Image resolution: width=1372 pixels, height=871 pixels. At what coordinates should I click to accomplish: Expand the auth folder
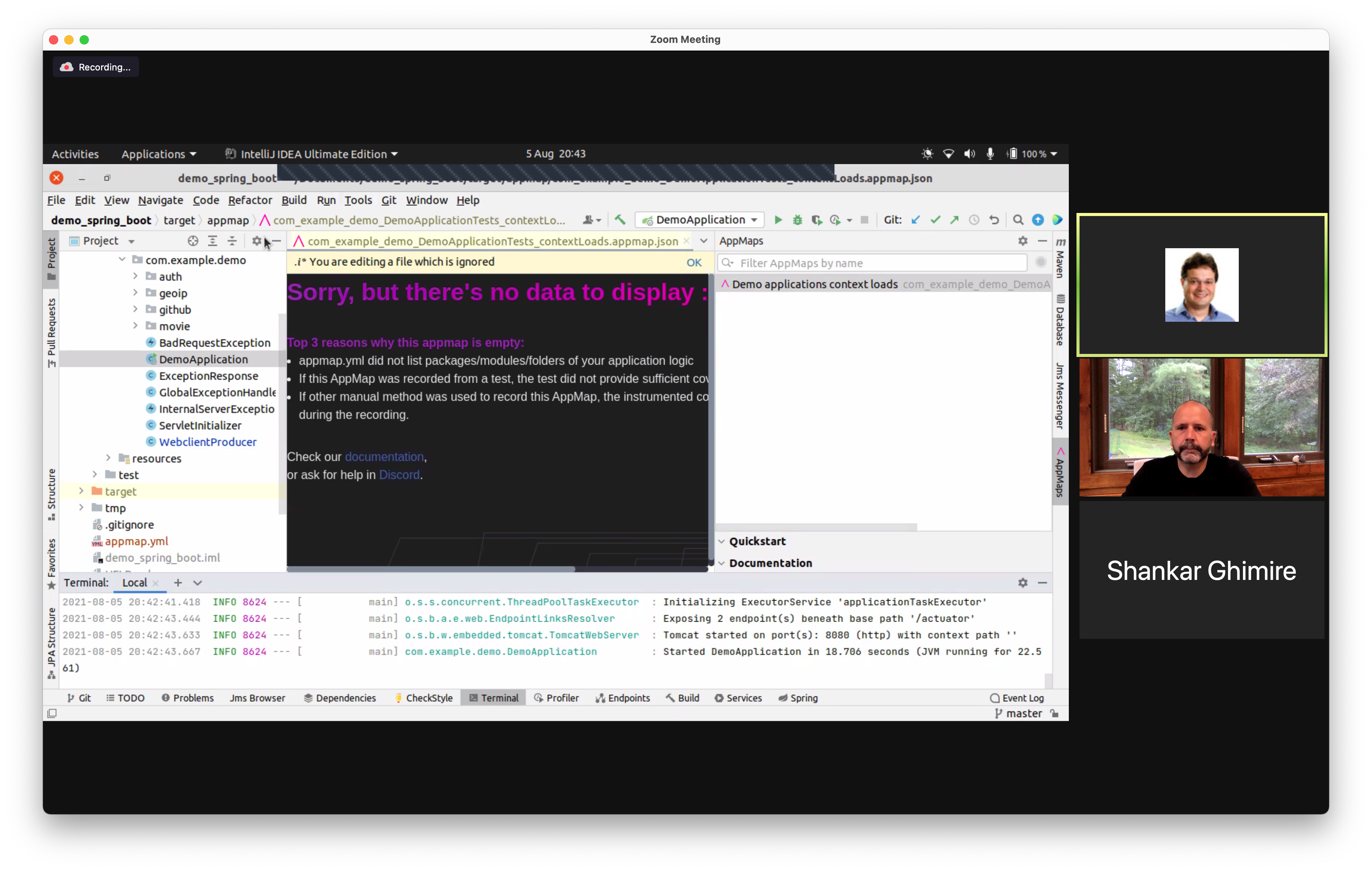click(x=136, y=277)
